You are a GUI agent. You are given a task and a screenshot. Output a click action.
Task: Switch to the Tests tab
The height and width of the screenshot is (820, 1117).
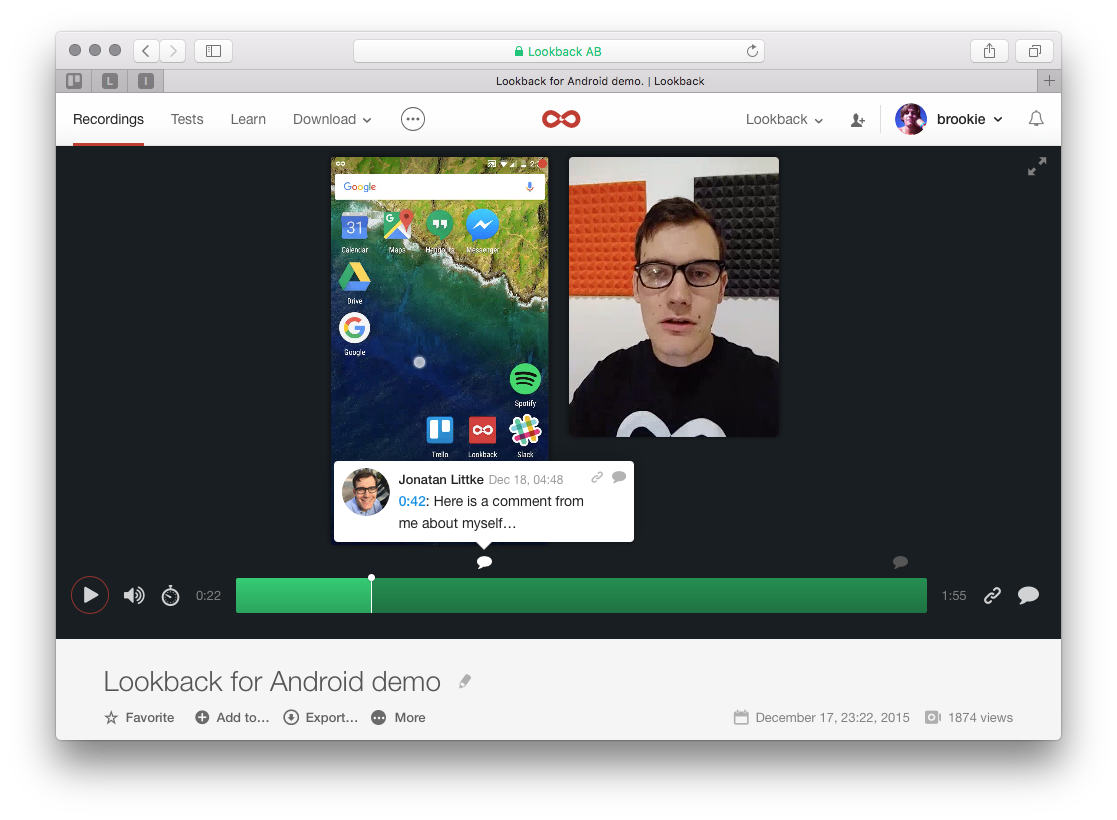(187, 119)
